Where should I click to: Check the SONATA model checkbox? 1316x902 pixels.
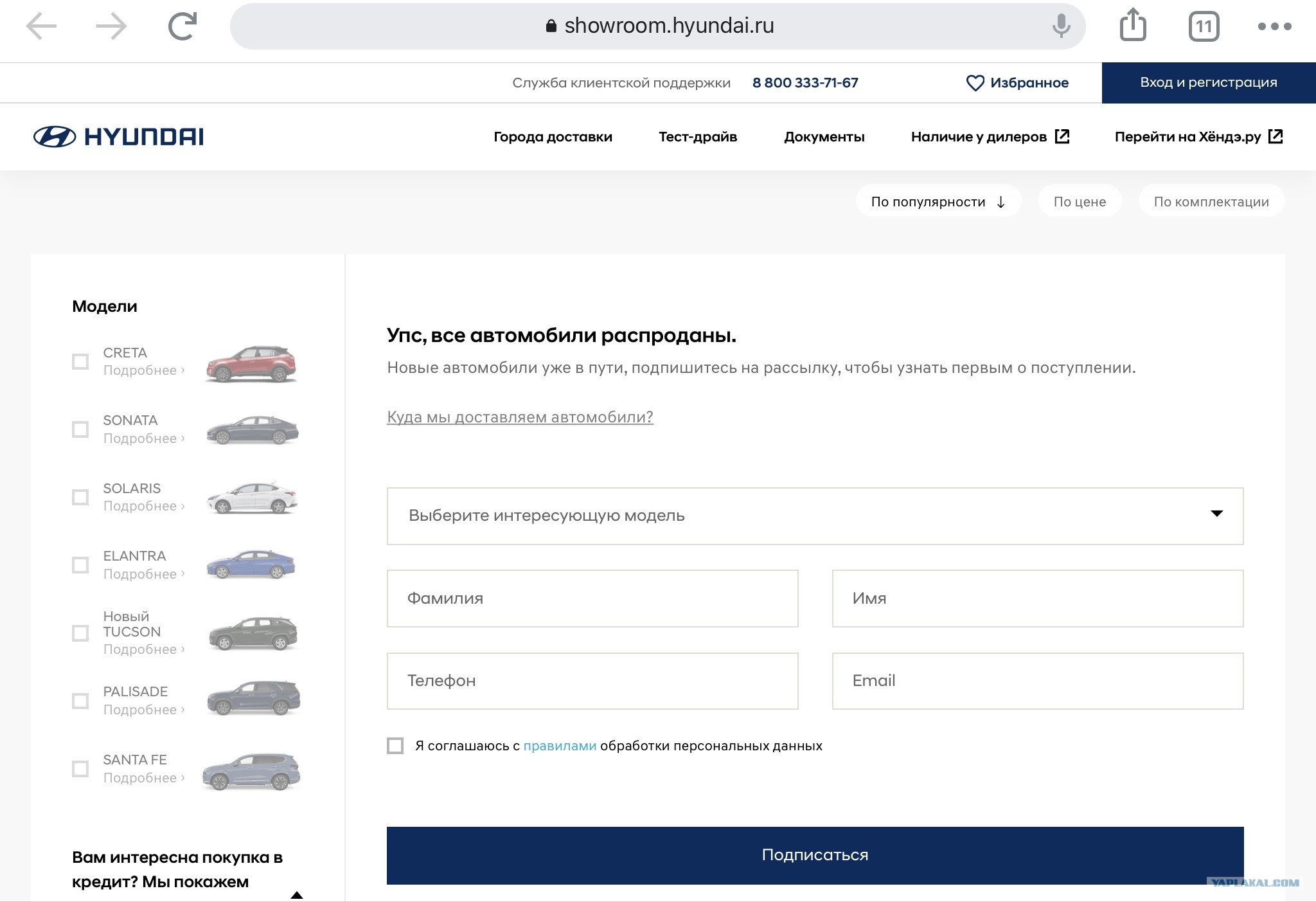tap(80, 429)
